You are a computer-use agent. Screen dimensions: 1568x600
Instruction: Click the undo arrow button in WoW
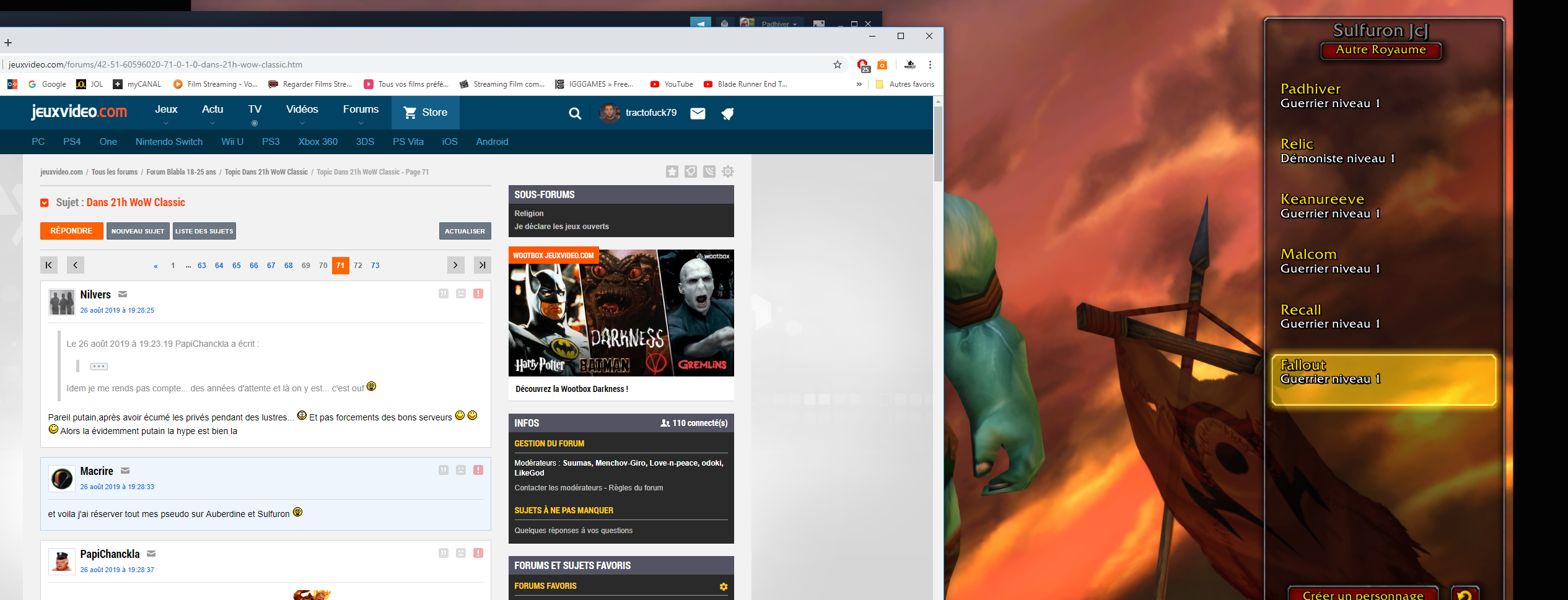(x=1465, y=594)
